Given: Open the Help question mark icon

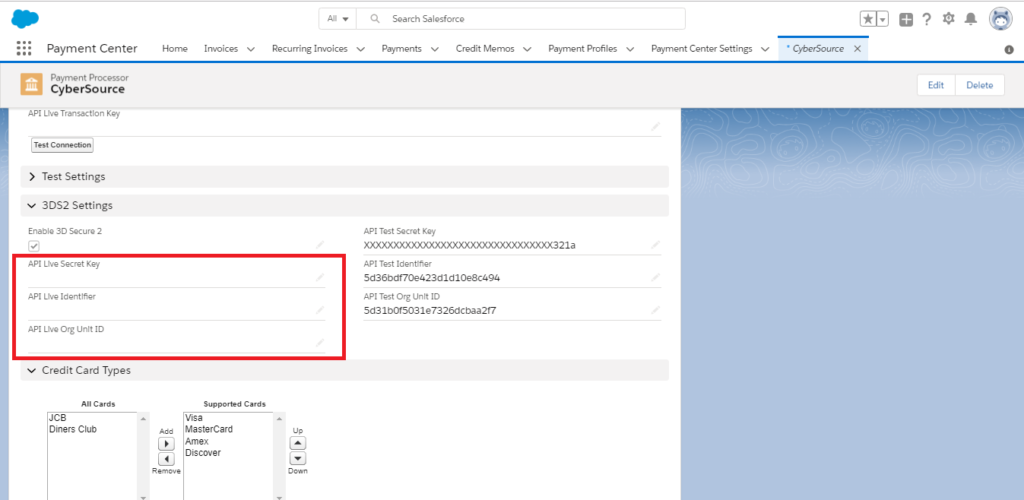Looking at the screenshot, I should (927, 19).
